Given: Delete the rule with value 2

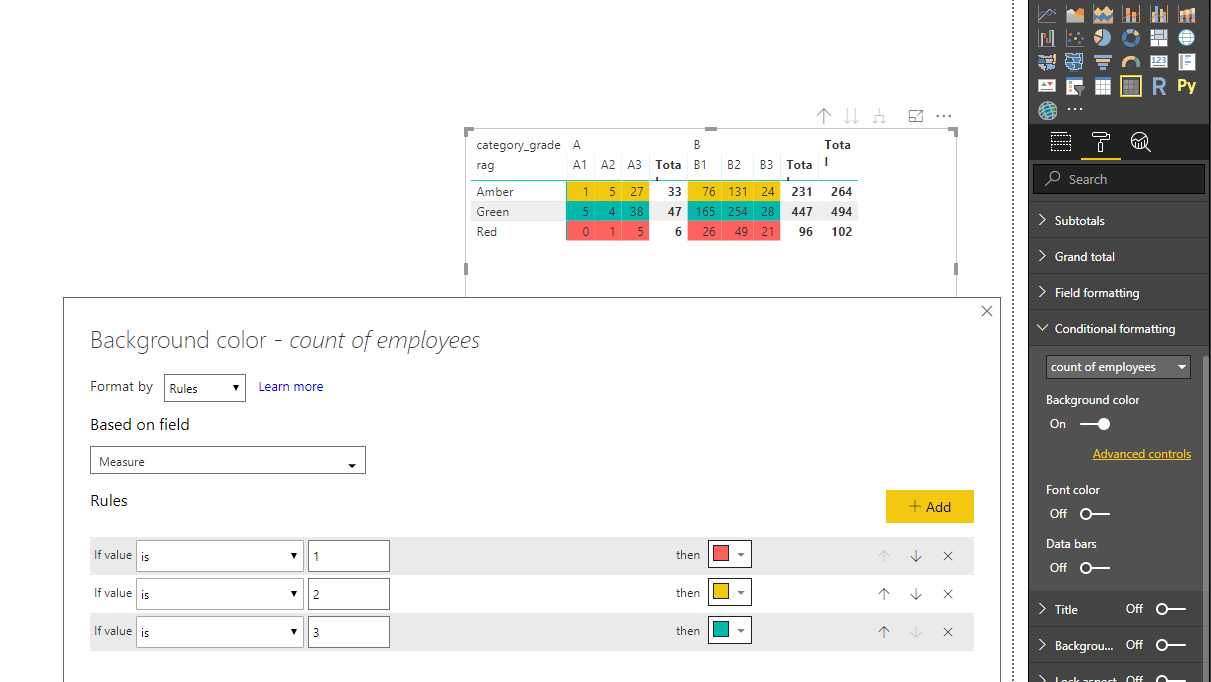Looking at the screenshot, I should [948, 594].
